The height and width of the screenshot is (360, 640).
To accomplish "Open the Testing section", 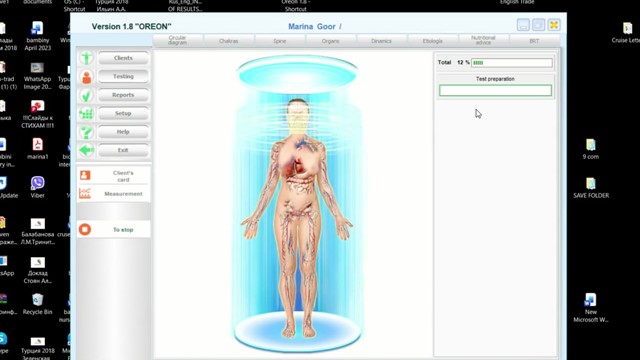I will (123, 76).
